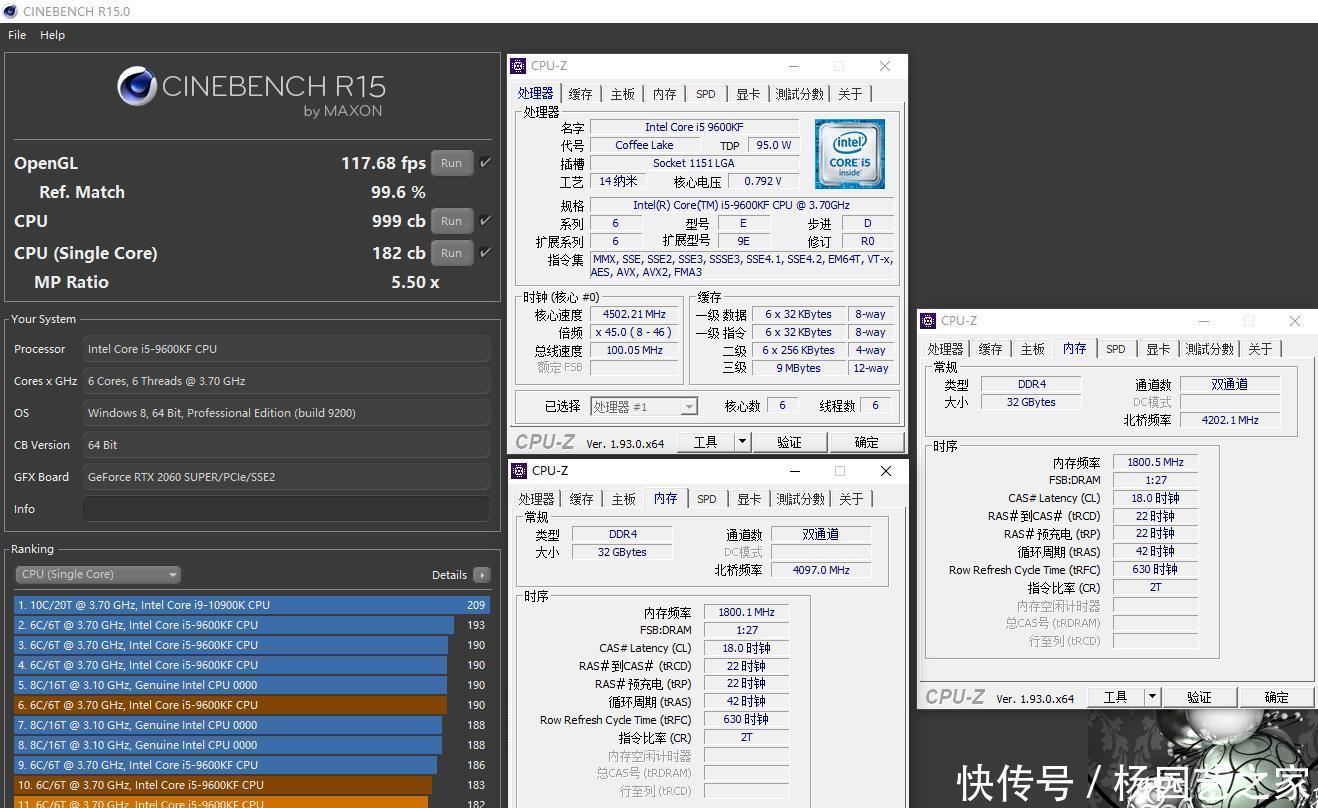Switch to 处理器 tab in right CPU-Z window
The height and width of the screenshot is (808, 1318).
(x=945, y=349)
